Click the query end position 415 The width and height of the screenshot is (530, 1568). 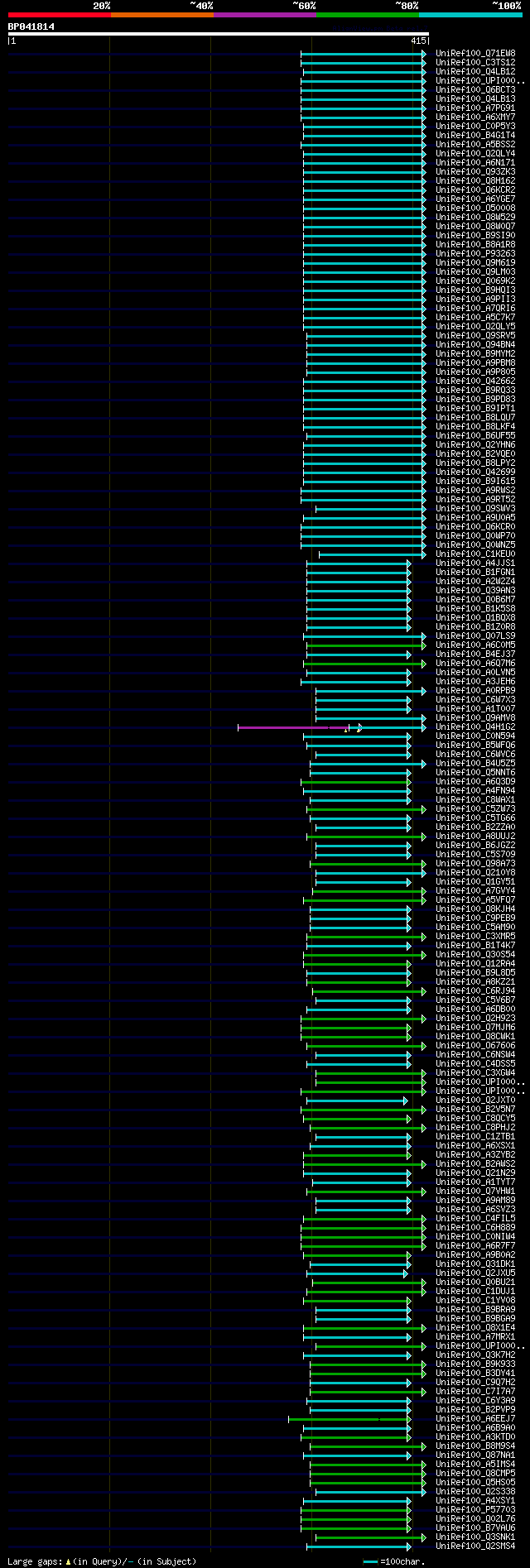pos(418,41)
